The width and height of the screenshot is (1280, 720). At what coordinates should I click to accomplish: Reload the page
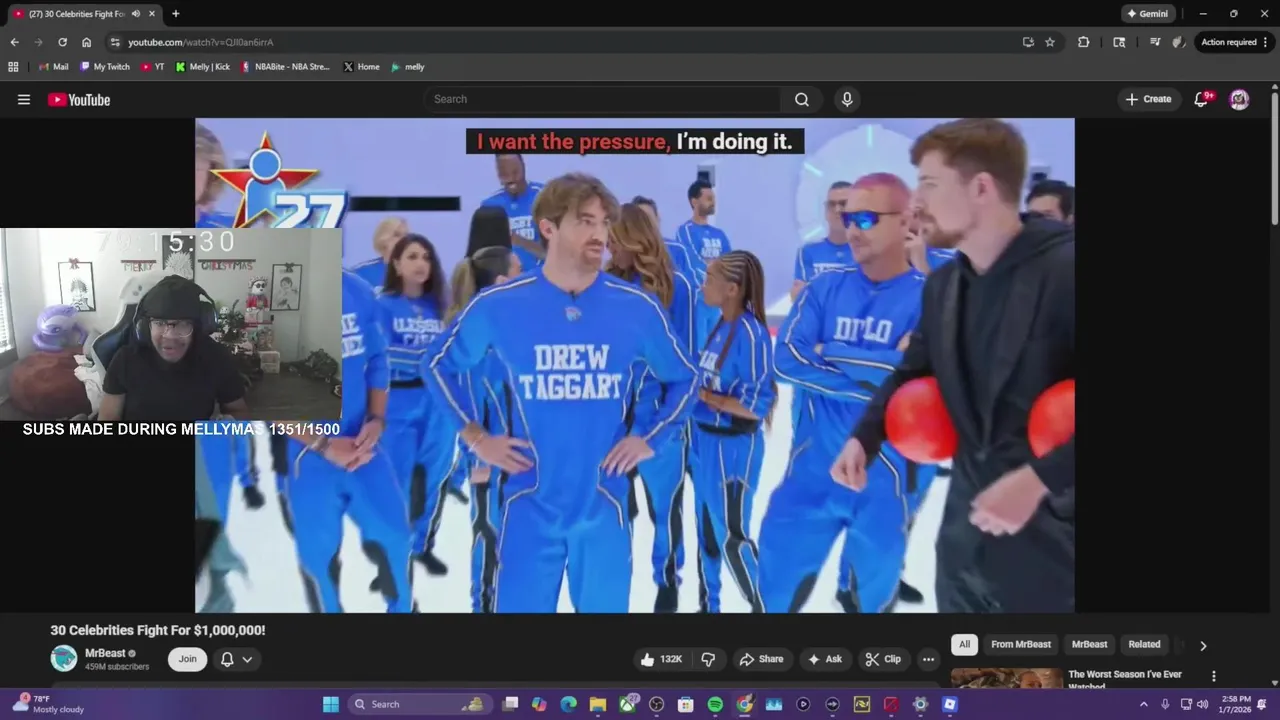(62, 42)
